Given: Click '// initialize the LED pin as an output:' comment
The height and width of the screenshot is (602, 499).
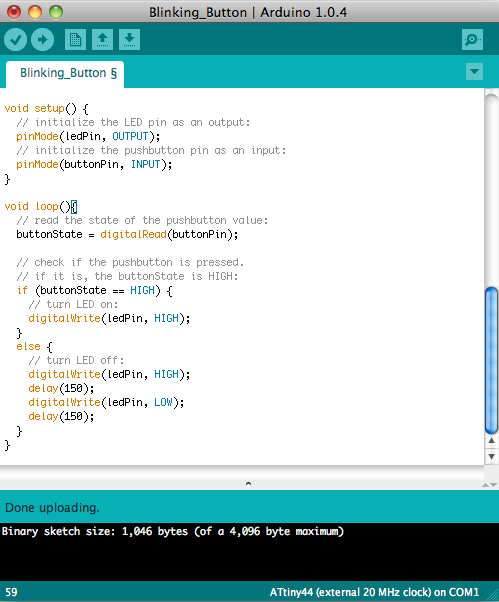Looking at the screenshot, I should 133,122.
